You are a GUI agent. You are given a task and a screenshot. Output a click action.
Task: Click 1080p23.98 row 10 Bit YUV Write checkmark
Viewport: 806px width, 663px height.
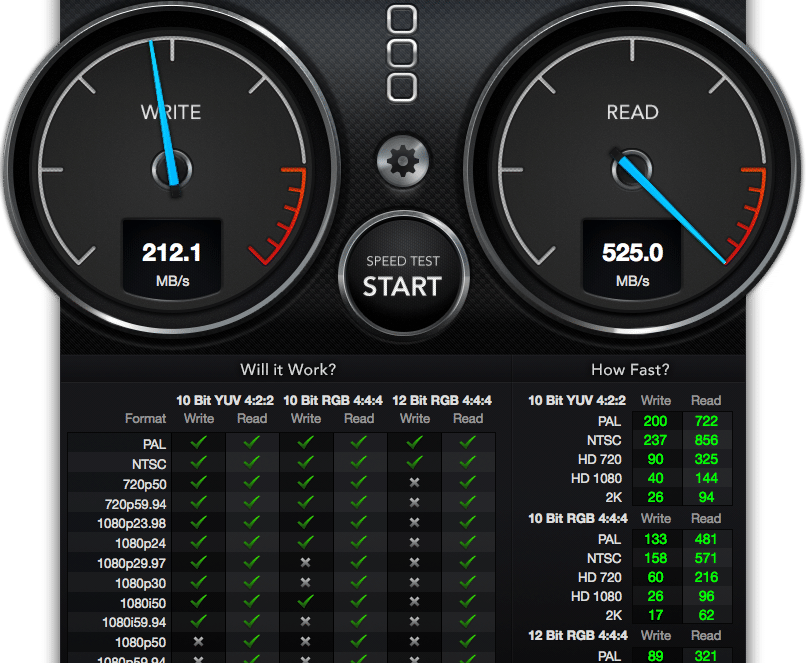198,522
